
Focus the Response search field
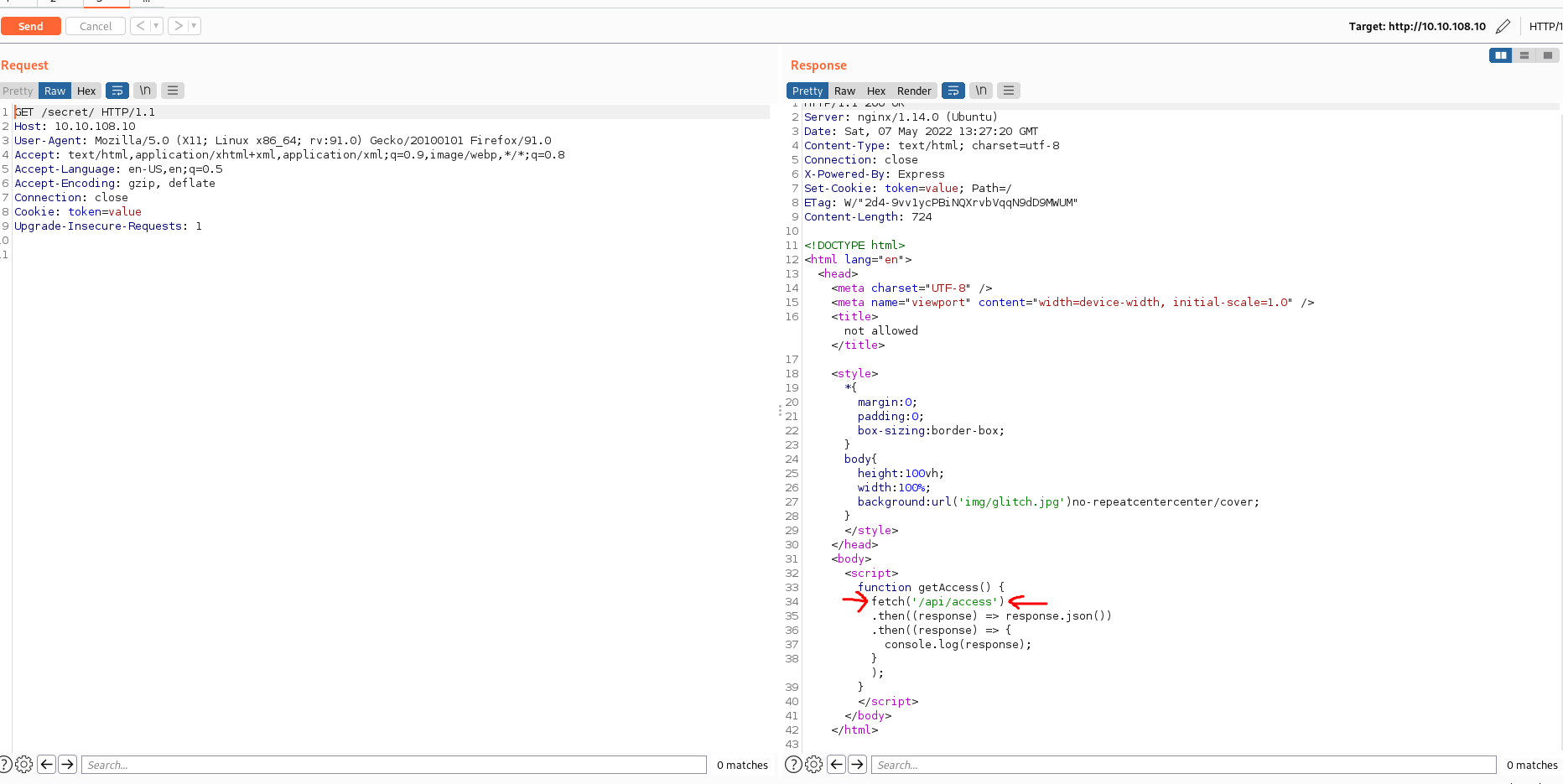pyautogui.click(x=1184, y=765)
